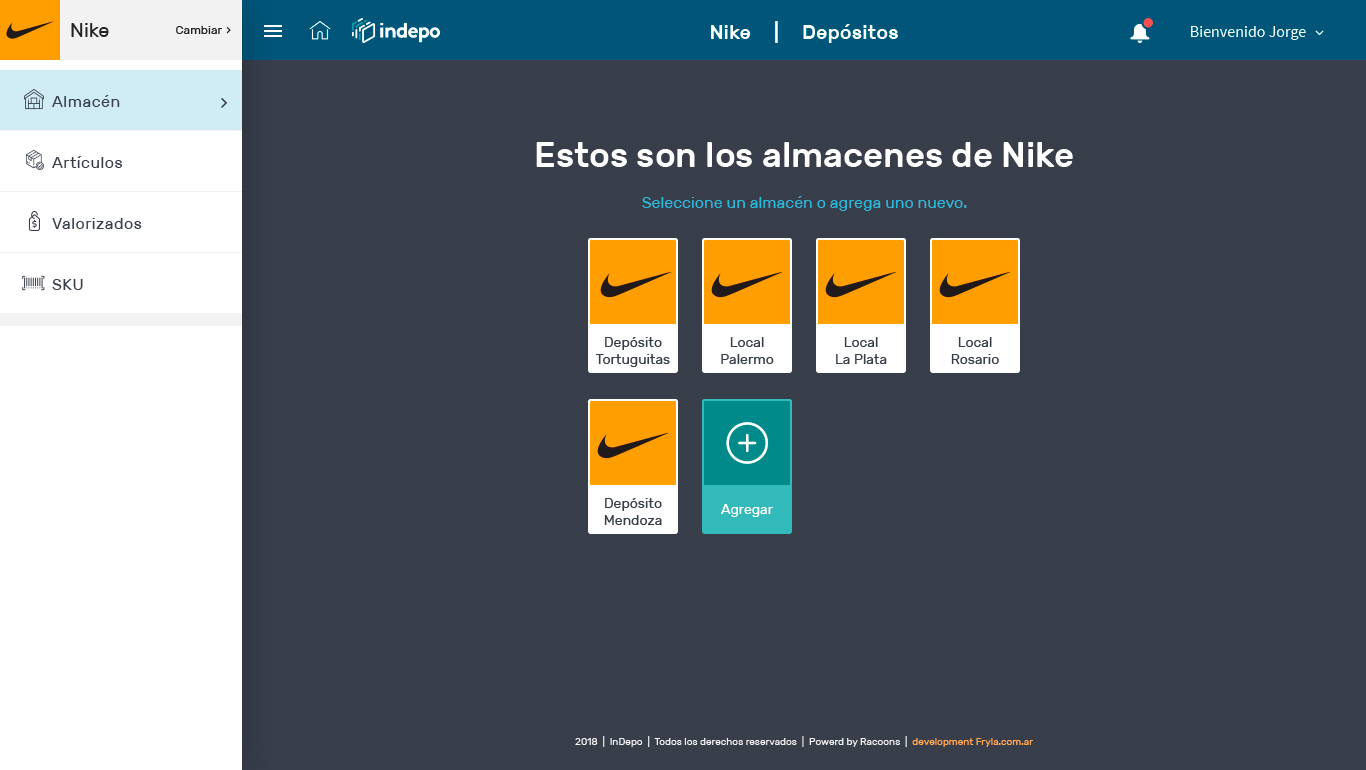Click 'Todos los derechos reservados' footer text
Image resolution: width=1366 pixels, height=770 pixels.
coord(725,742)
